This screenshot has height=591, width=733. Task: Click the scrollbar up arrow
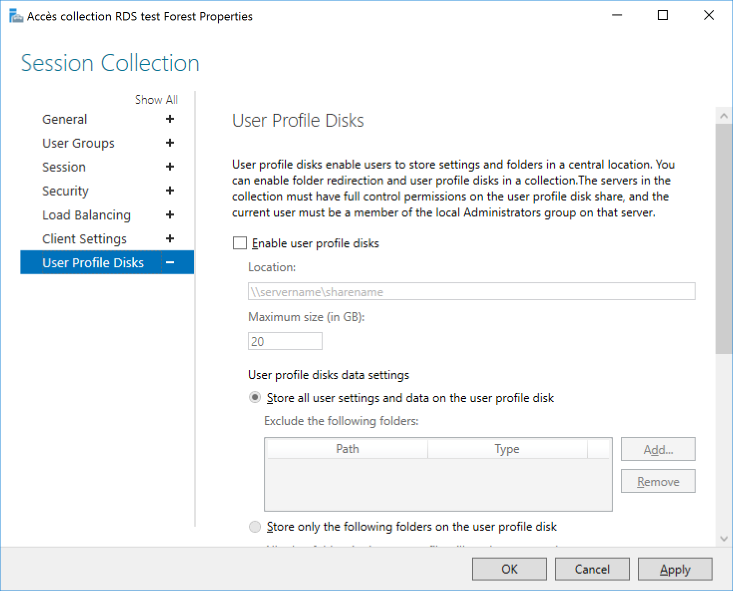pos(724,115)
